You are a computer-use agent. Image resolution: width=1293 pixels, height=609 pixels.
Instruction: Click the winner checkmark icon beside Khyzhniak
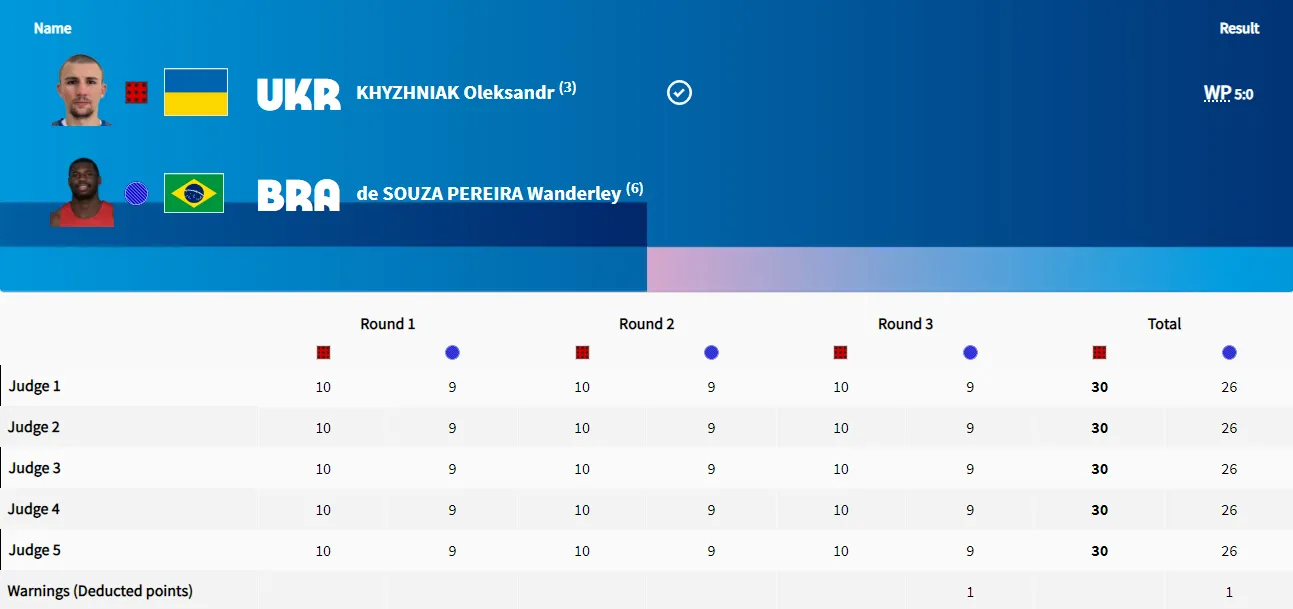[679, 93]
